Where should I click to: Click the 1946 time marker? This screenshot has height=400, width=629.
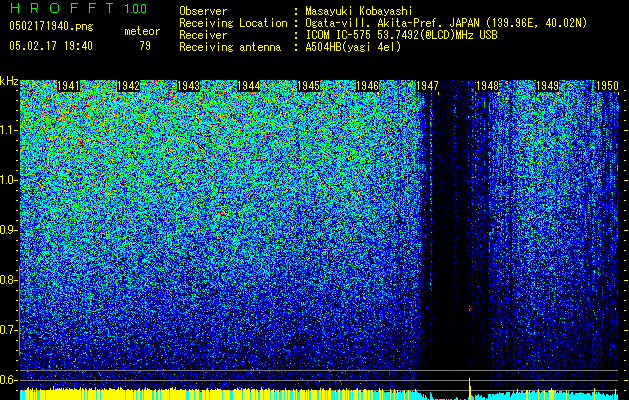click(368, 86)
